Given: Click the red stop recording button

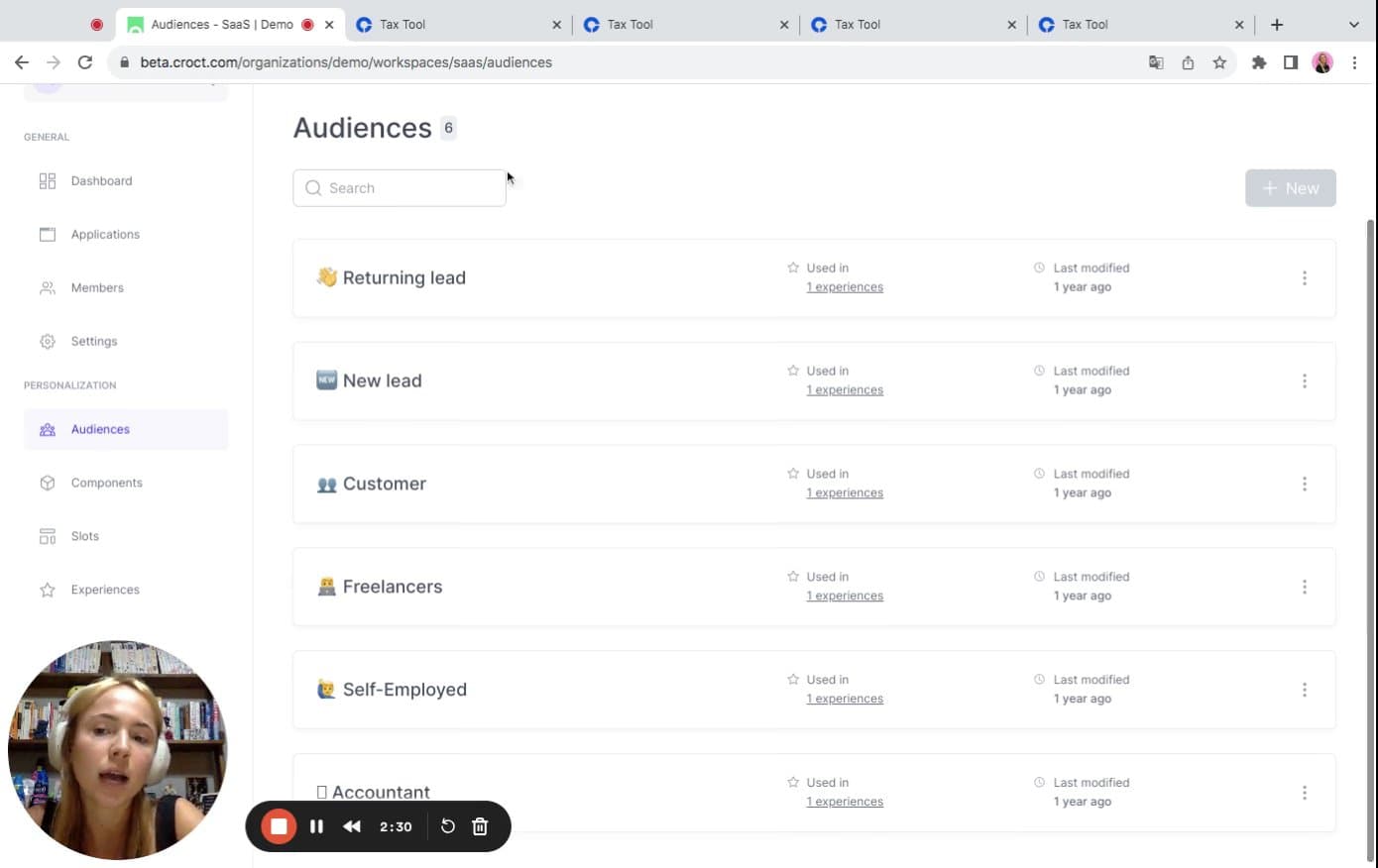Looking at the screenshot, I should [x=279, y=826].
